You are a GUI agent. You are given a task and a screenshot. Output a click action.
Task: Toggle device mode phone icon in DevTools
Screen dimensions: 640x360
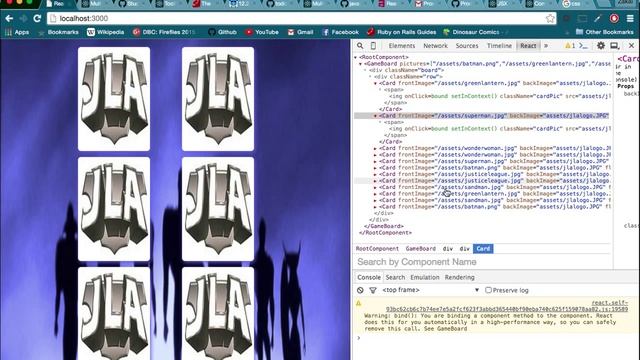pos(373,46)
